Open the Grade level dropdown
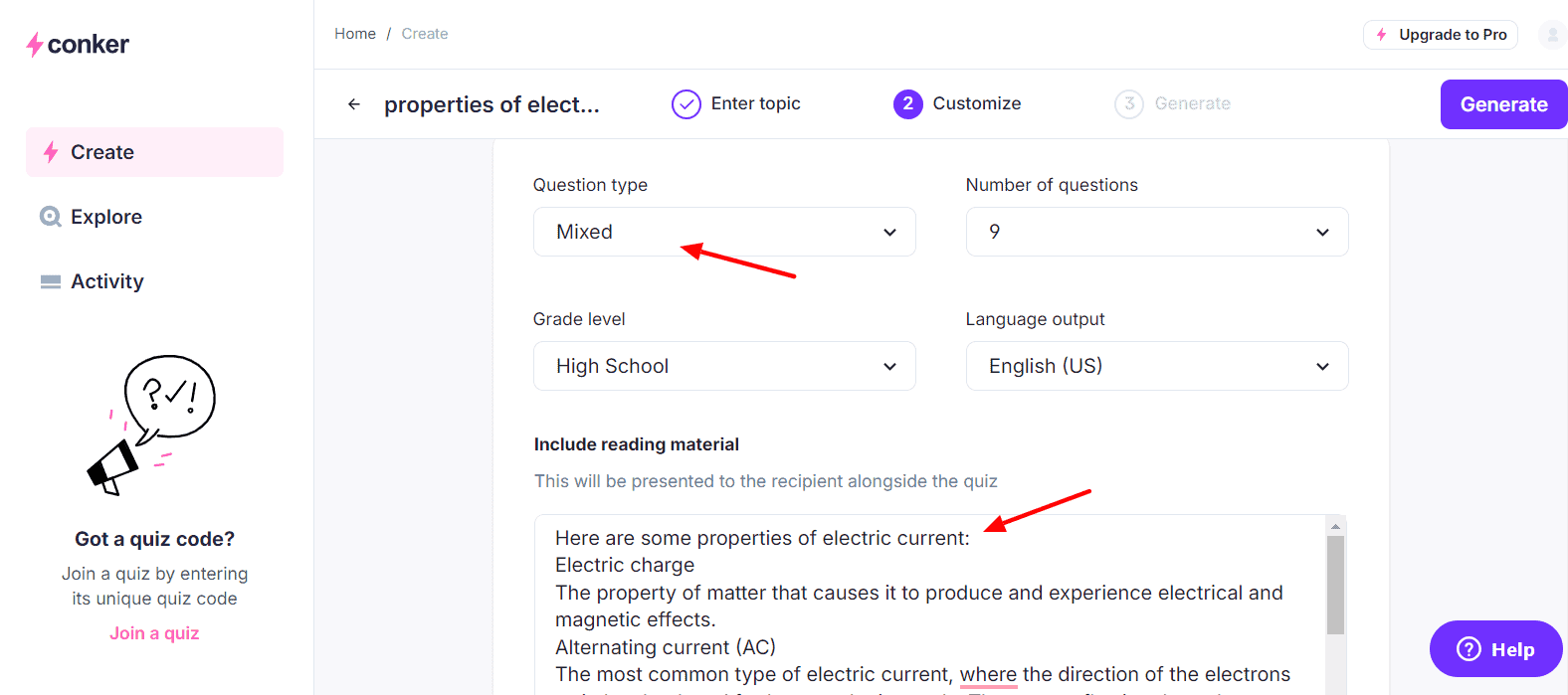The image size is (1568, 695). (724, 366)
